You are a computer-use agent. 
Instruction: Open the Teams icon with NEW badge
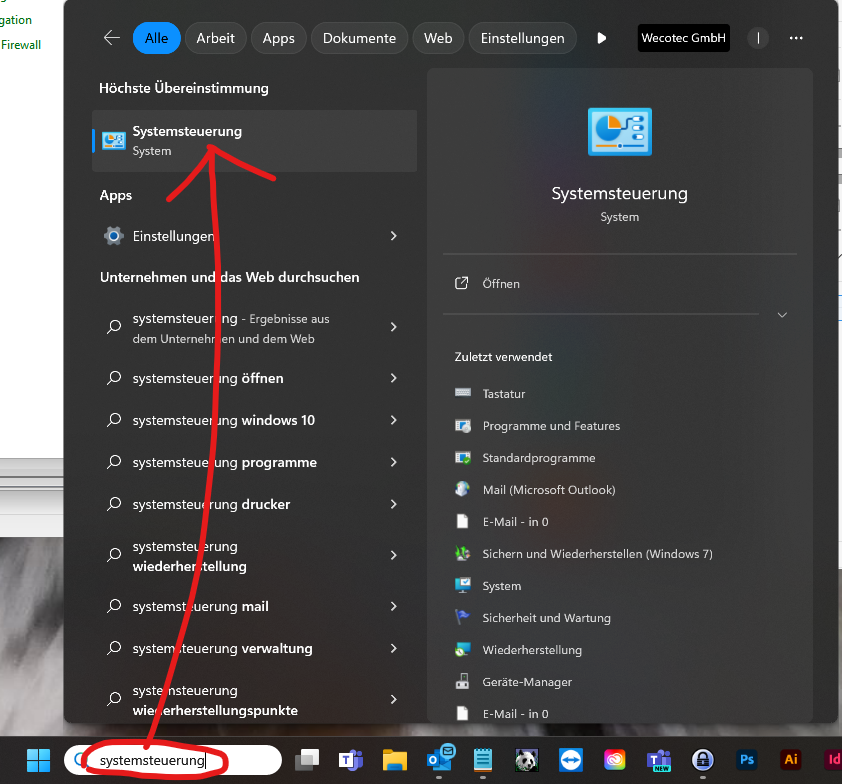click(659, 760)
